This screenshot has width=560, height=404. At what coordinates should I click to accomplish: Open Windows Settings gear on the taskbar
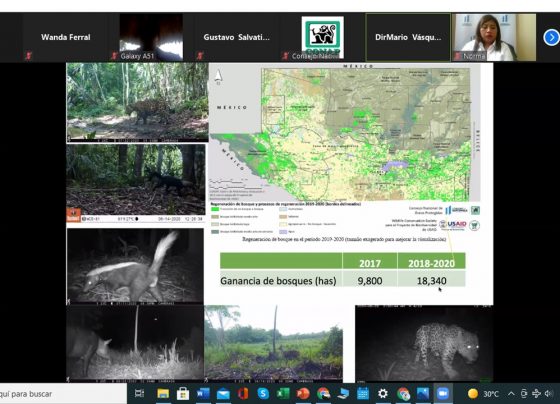point(383,394)
